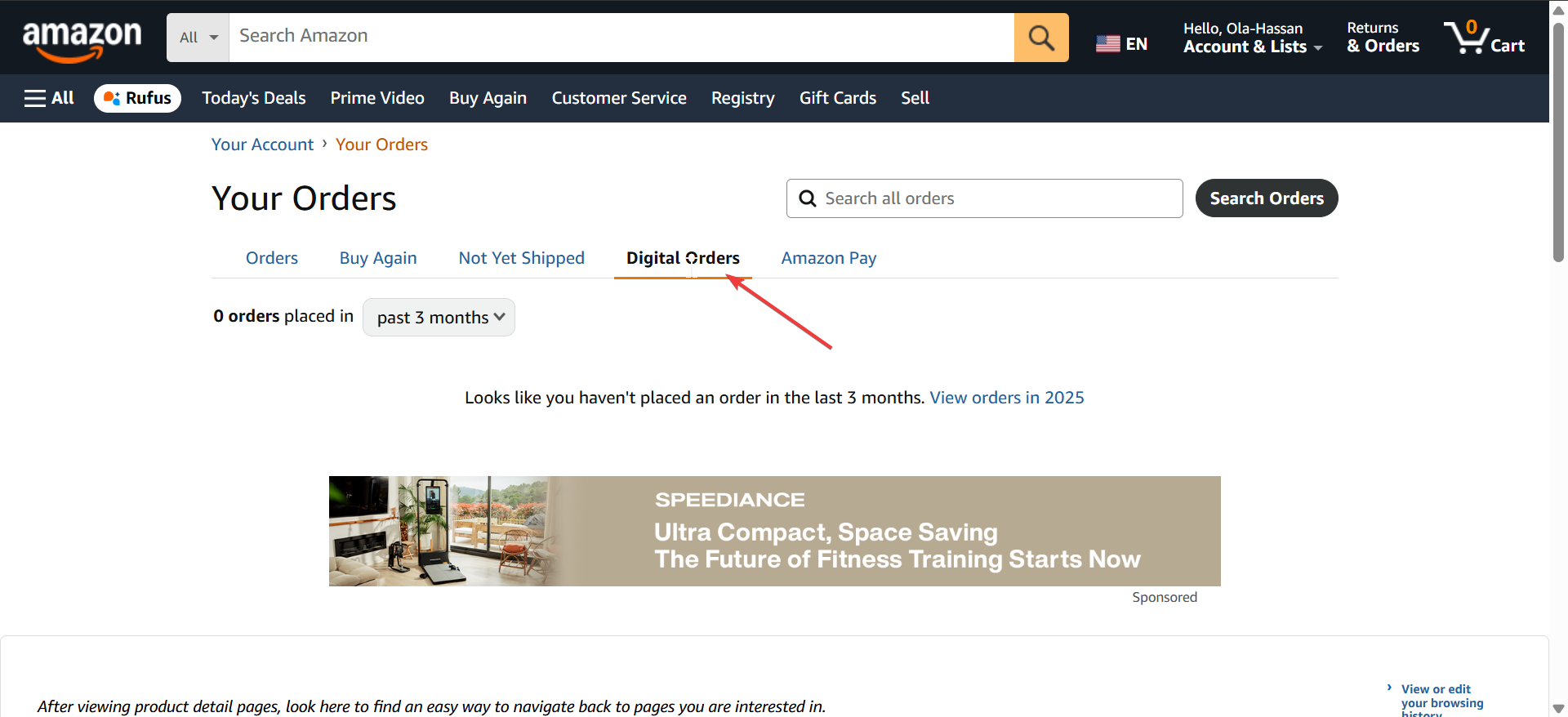This screenshot has width=1568, height=717.
Task: Open the All hamburger menu
Action: tap(49, 98)
